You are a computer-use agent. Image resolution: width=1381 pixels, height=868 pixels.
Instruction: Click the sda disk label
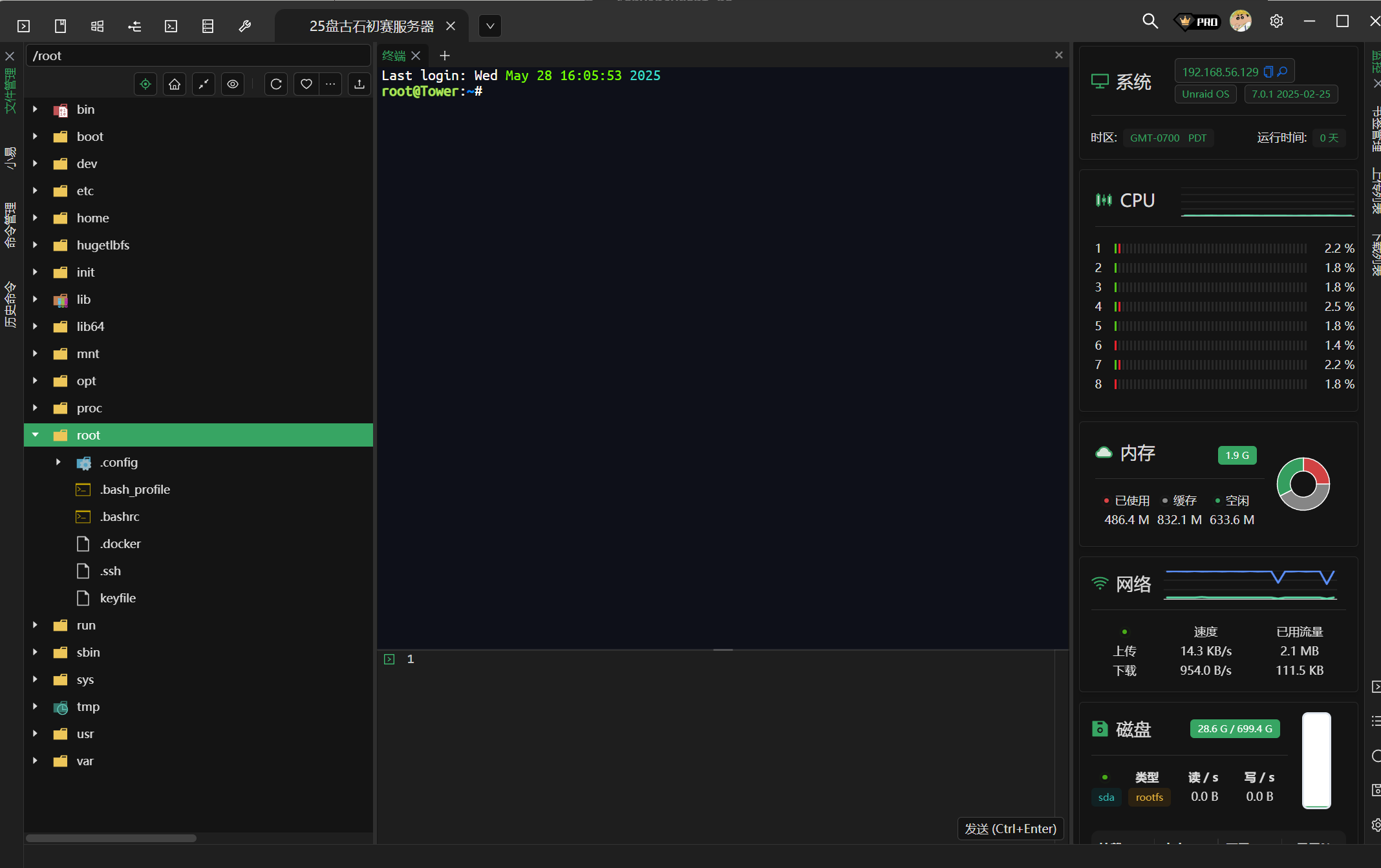[1106, 797]
